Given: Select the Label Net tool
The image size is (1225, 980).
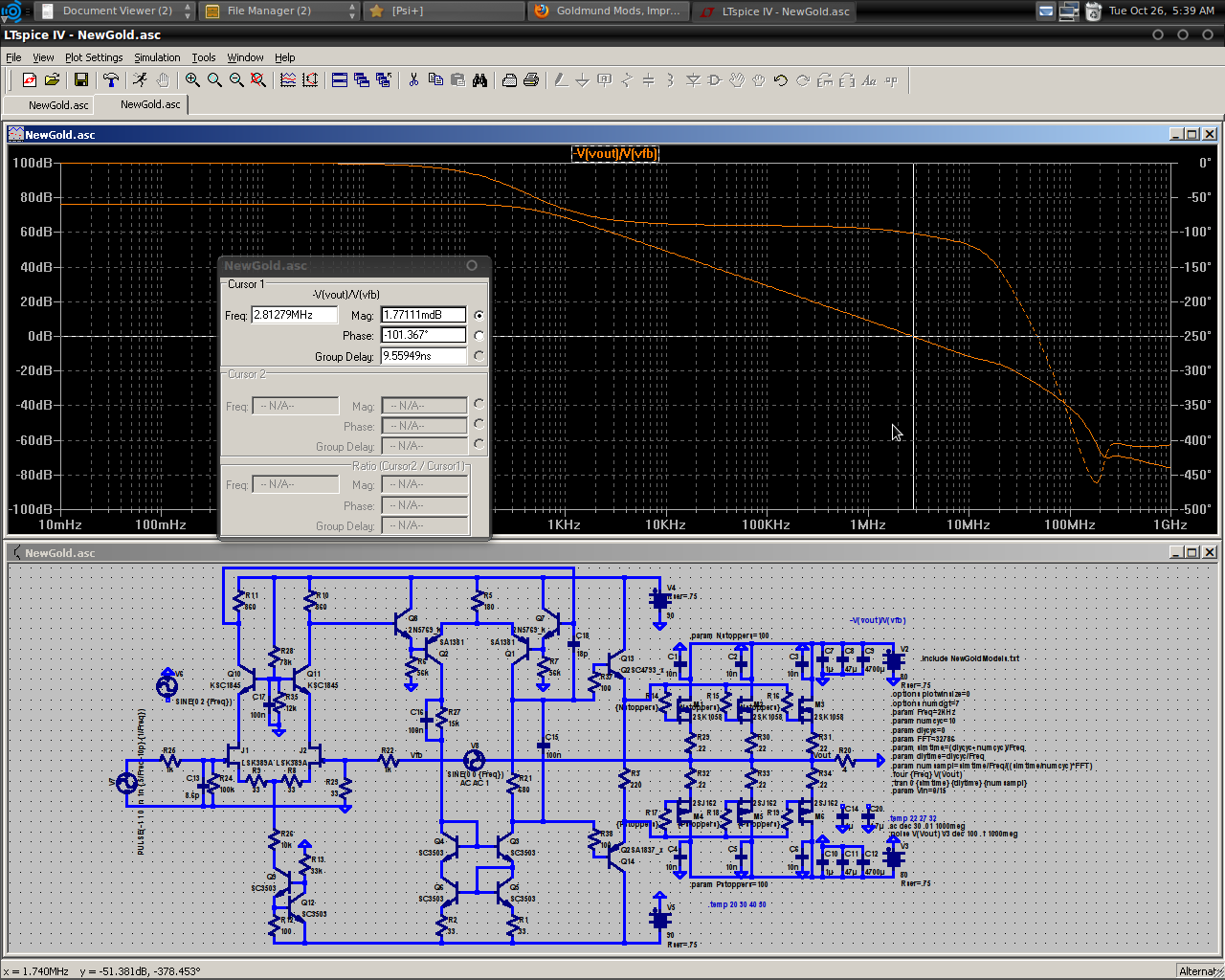Looking at the screenshot, I should click(x=605, y=80).
